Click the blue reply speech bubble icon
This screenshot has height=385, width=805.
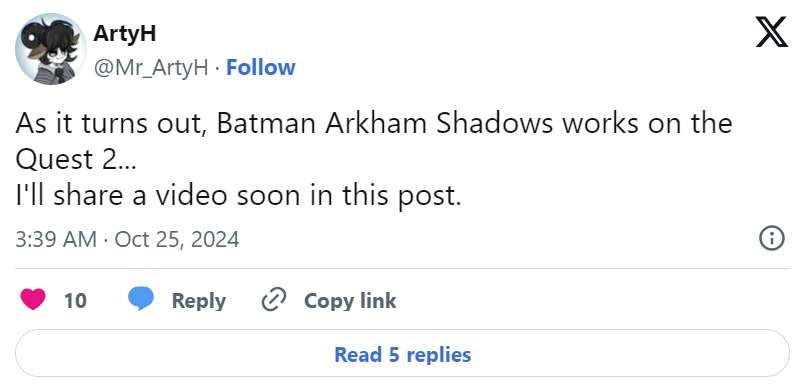pyautogui.click(x=141, y=299)
